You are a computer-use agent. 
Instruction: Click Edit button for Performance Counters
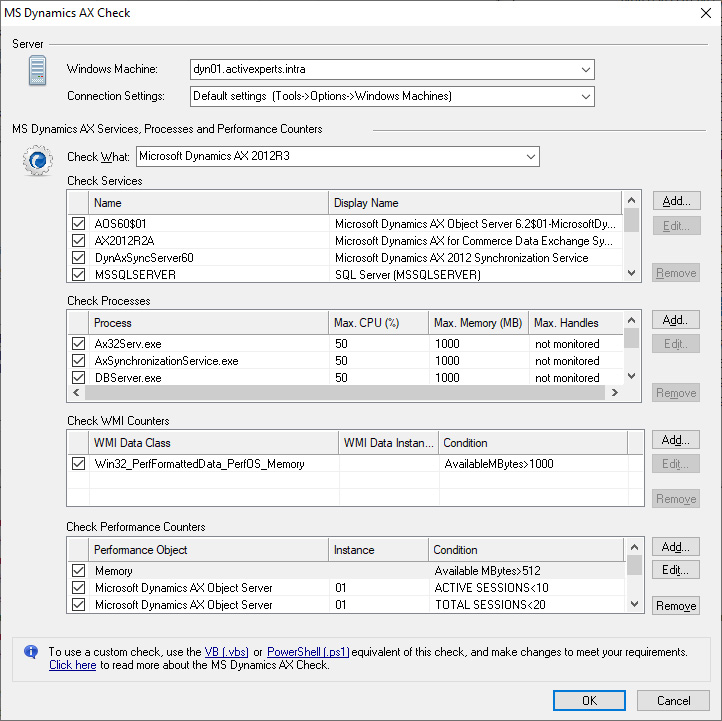click(x=675, y=570)
